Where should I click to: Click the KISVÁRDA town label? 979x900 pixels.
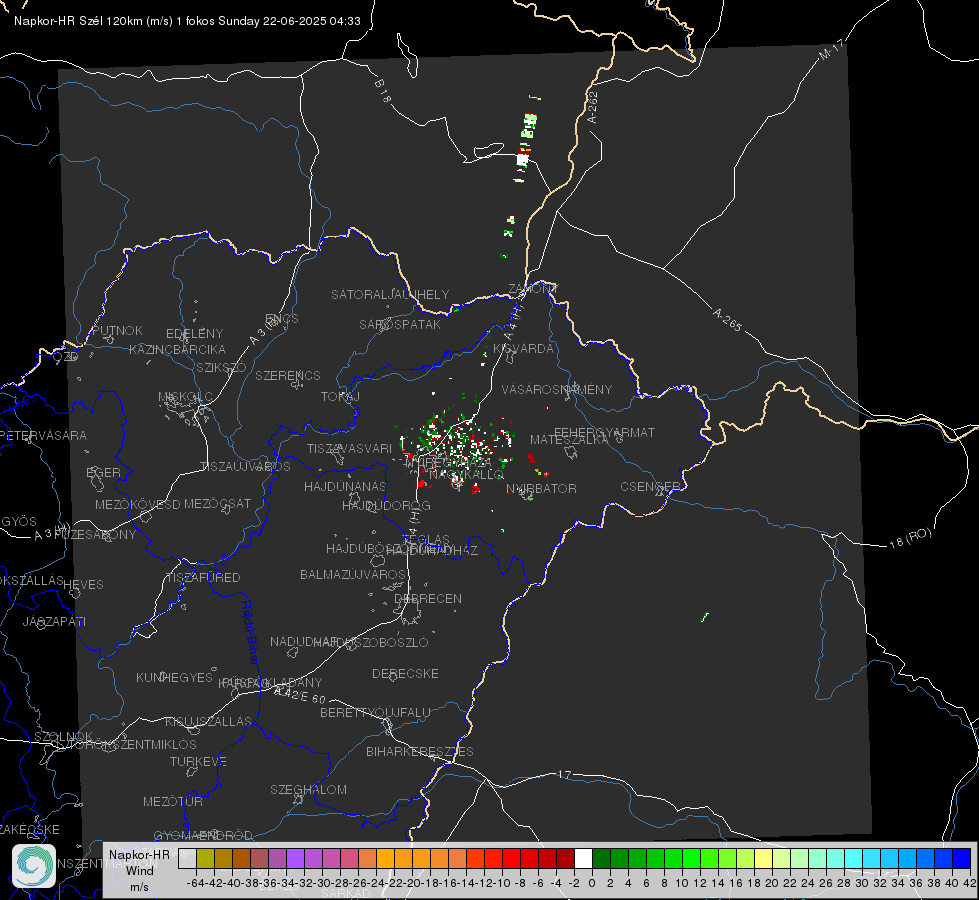(x=523, y=349)
